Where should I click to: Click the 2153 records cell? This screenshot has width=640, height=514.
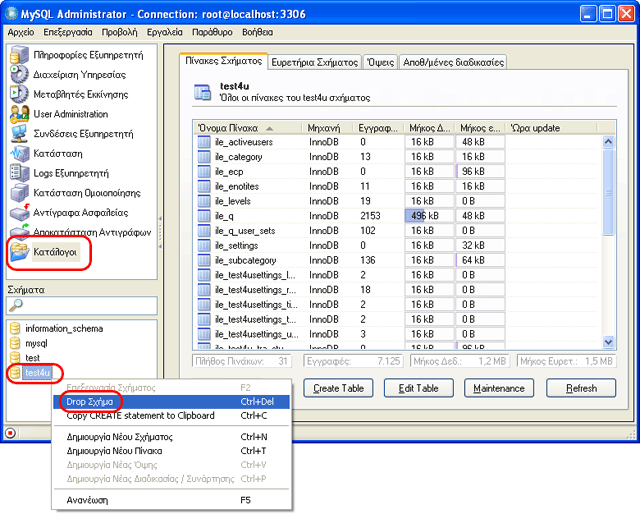(370, 216)
